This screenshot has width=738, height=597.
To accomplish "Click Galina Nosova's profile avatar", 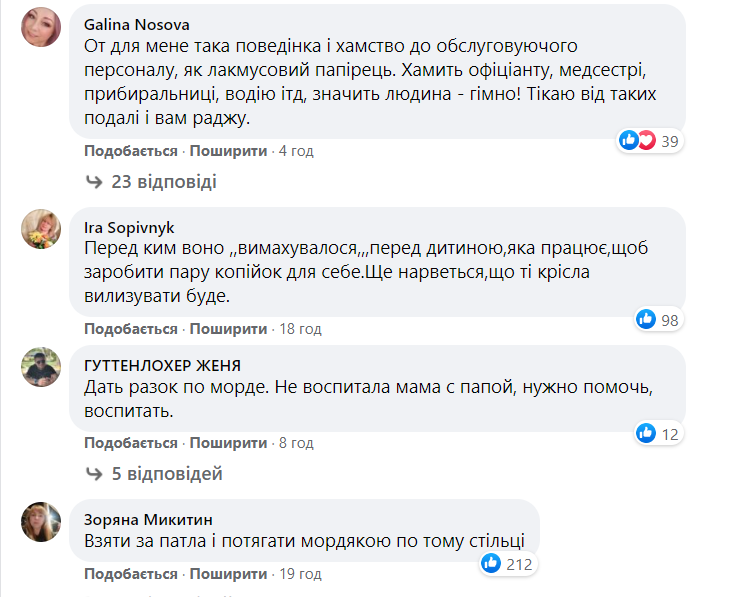I will tap(40, 32).
